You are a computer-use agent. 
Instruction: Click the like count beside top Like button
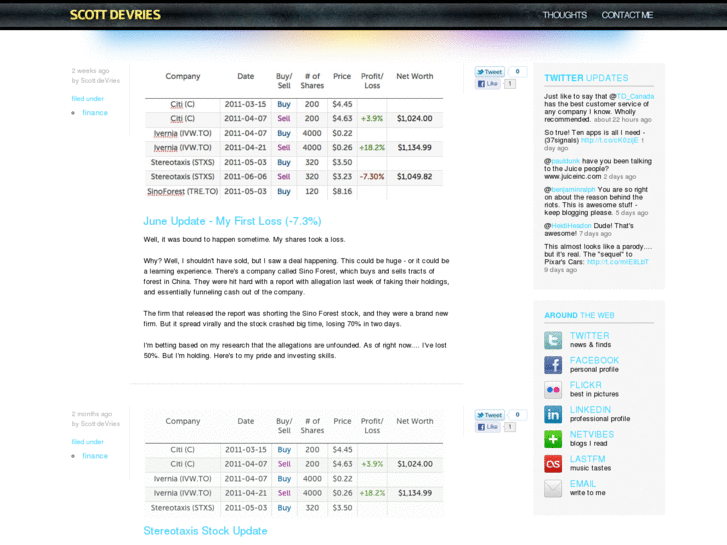(x=510, y=84)
